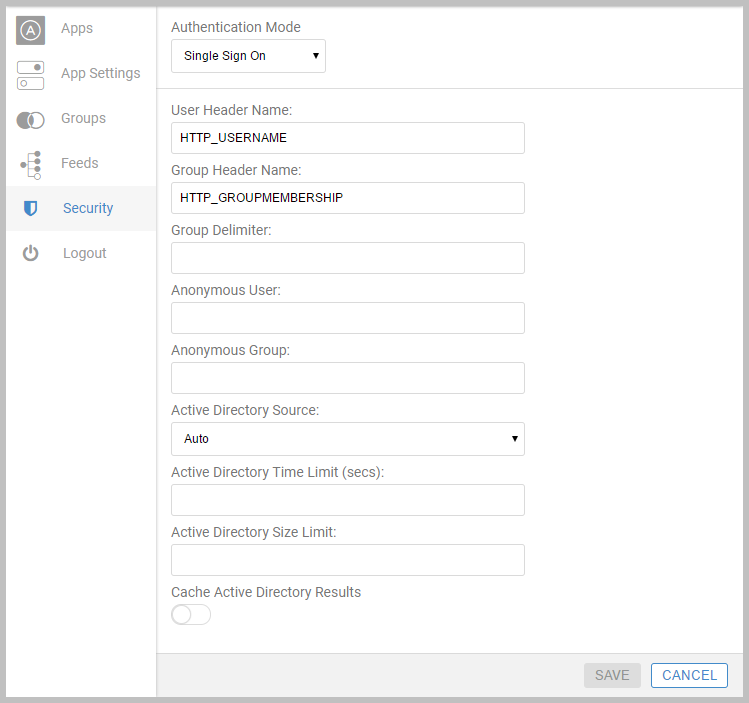This screenshot has height=703, width=749.
Task: Expand the Active Directory Source dropdown
Action: [348, 438]
